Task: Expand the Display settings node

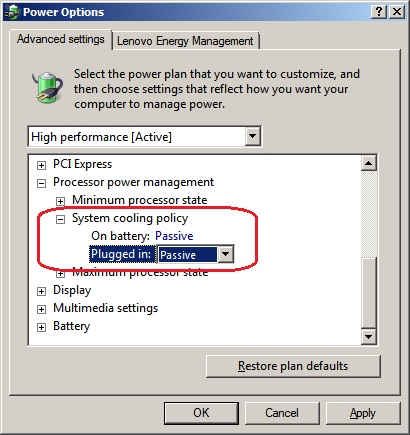Action: point(41,291)
